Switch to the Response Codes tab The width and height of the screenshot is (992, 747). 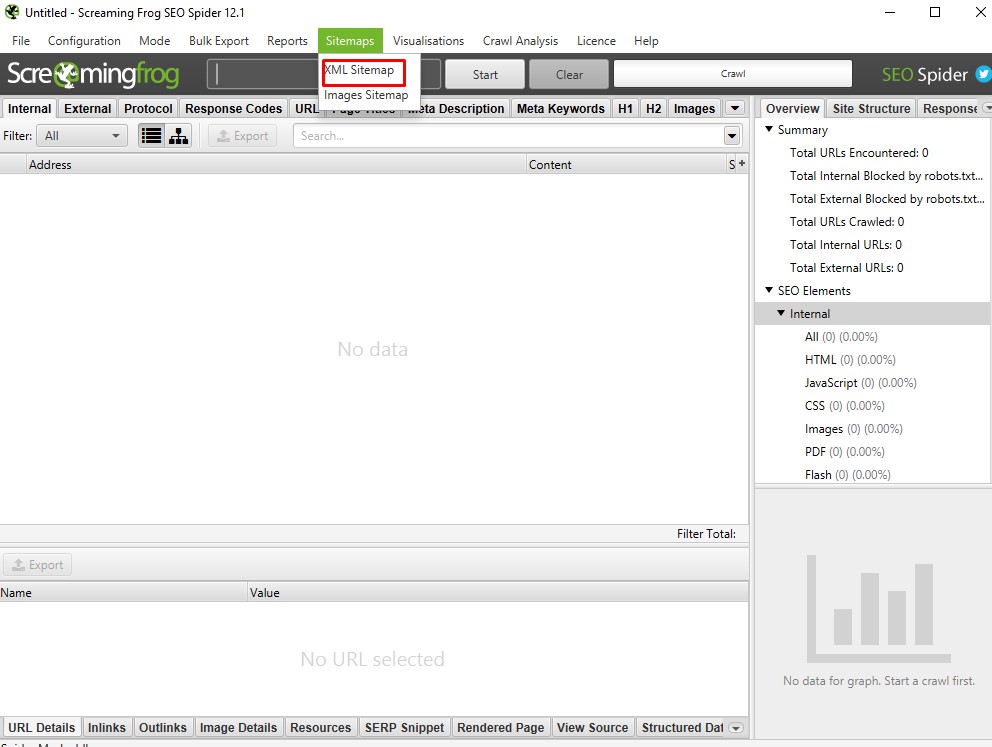click(x=233, y=108)
